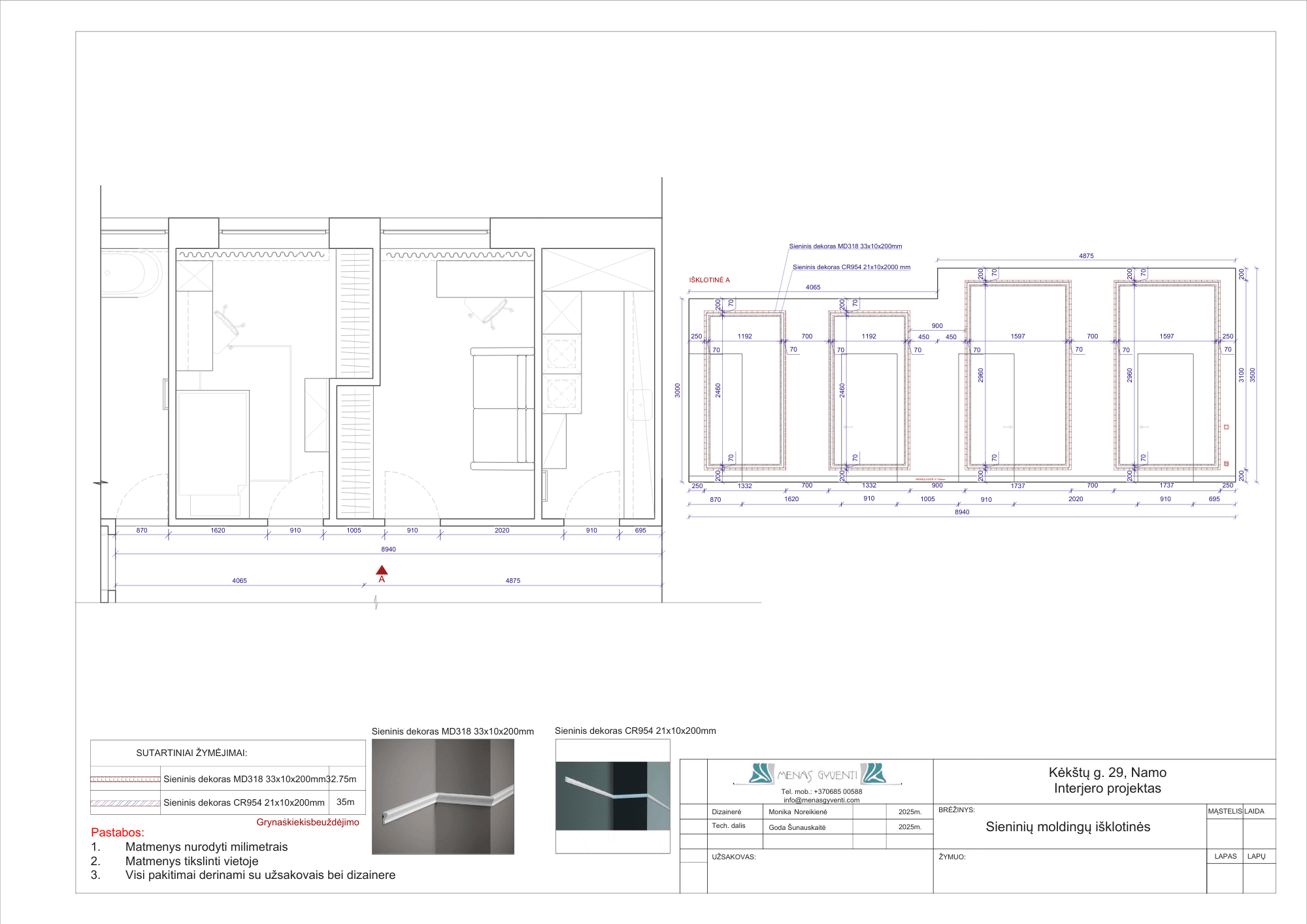
Task: Click the red section marker triangle A
Action: tap(382, 570)
